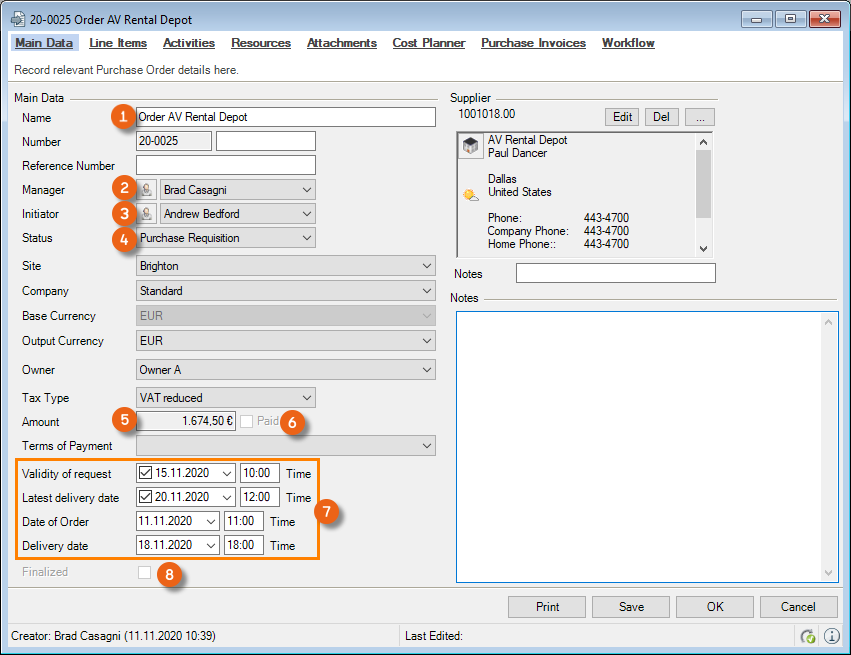Click the weather sun icon near Dallas
Viewport: 851px width, 655px height.
[x=471, y=195]
